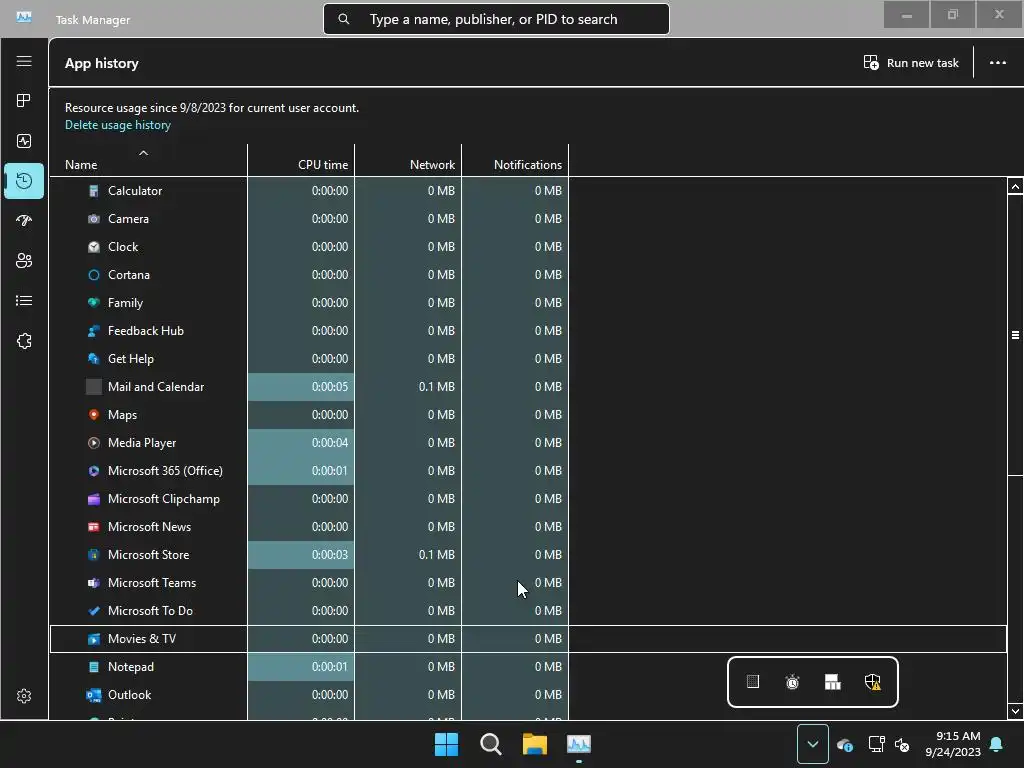
Task: Open Services page from sidebar
Action: tap(24, 341)
